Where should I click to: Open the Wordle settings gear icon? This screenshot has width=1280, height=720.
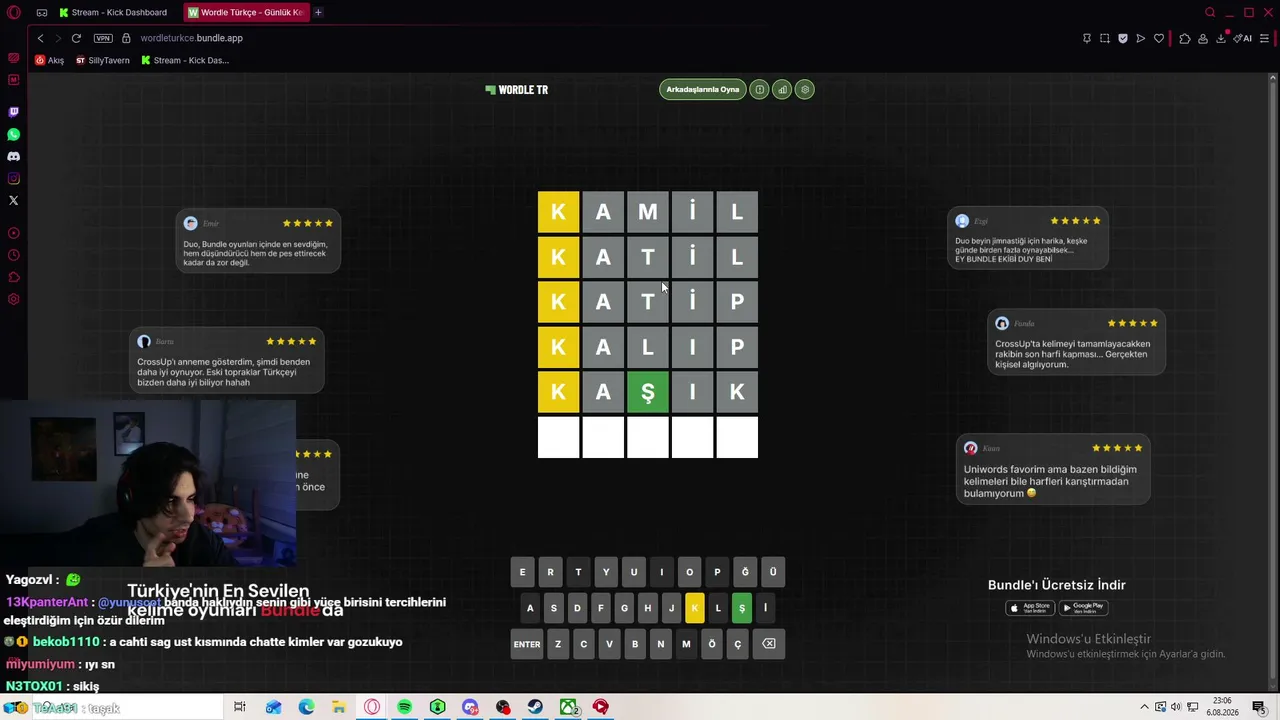click(x=805, y=90)
